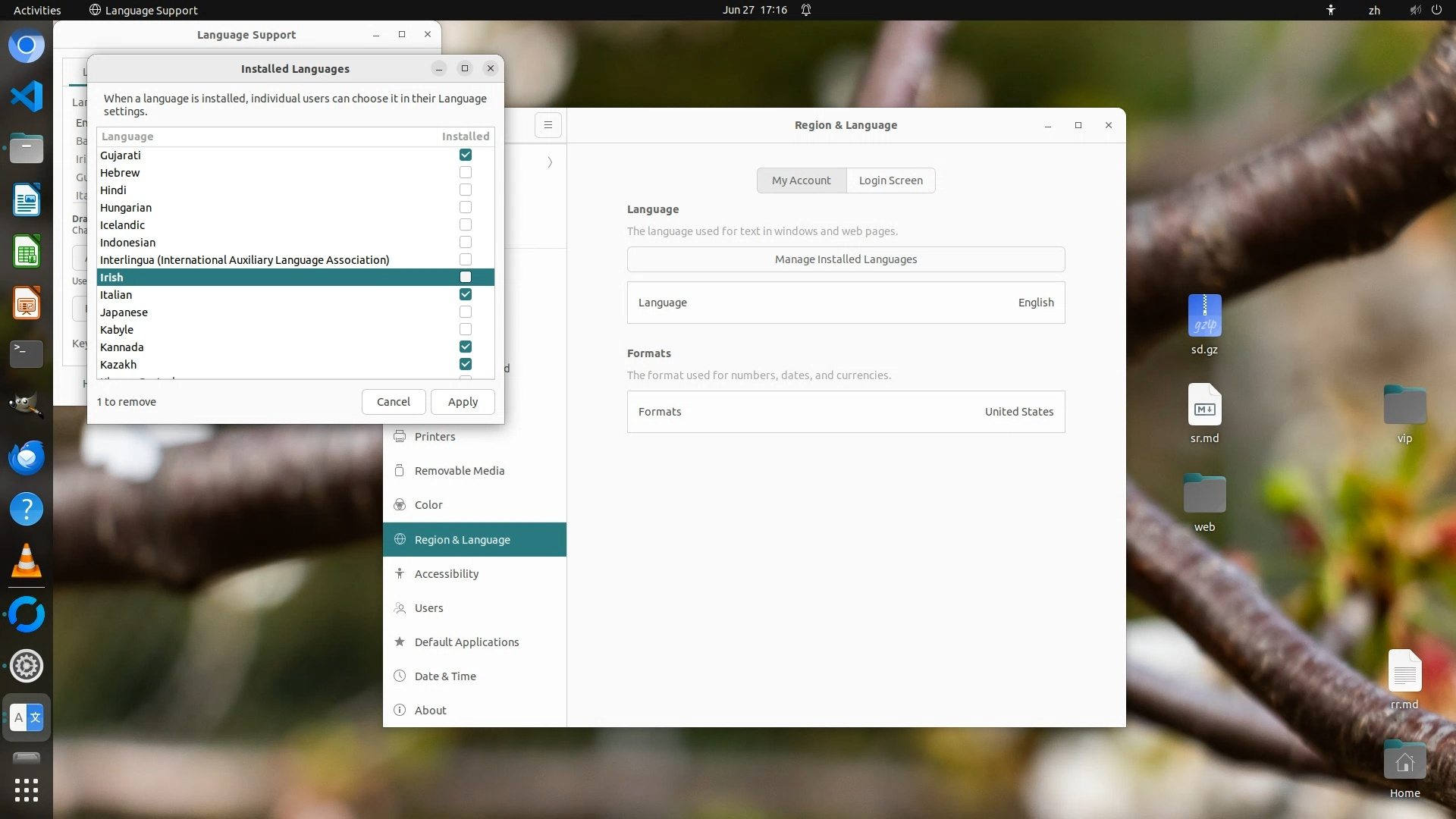
Task: Select Date & Time in the settings sidebar
Action: coord(445,676)
